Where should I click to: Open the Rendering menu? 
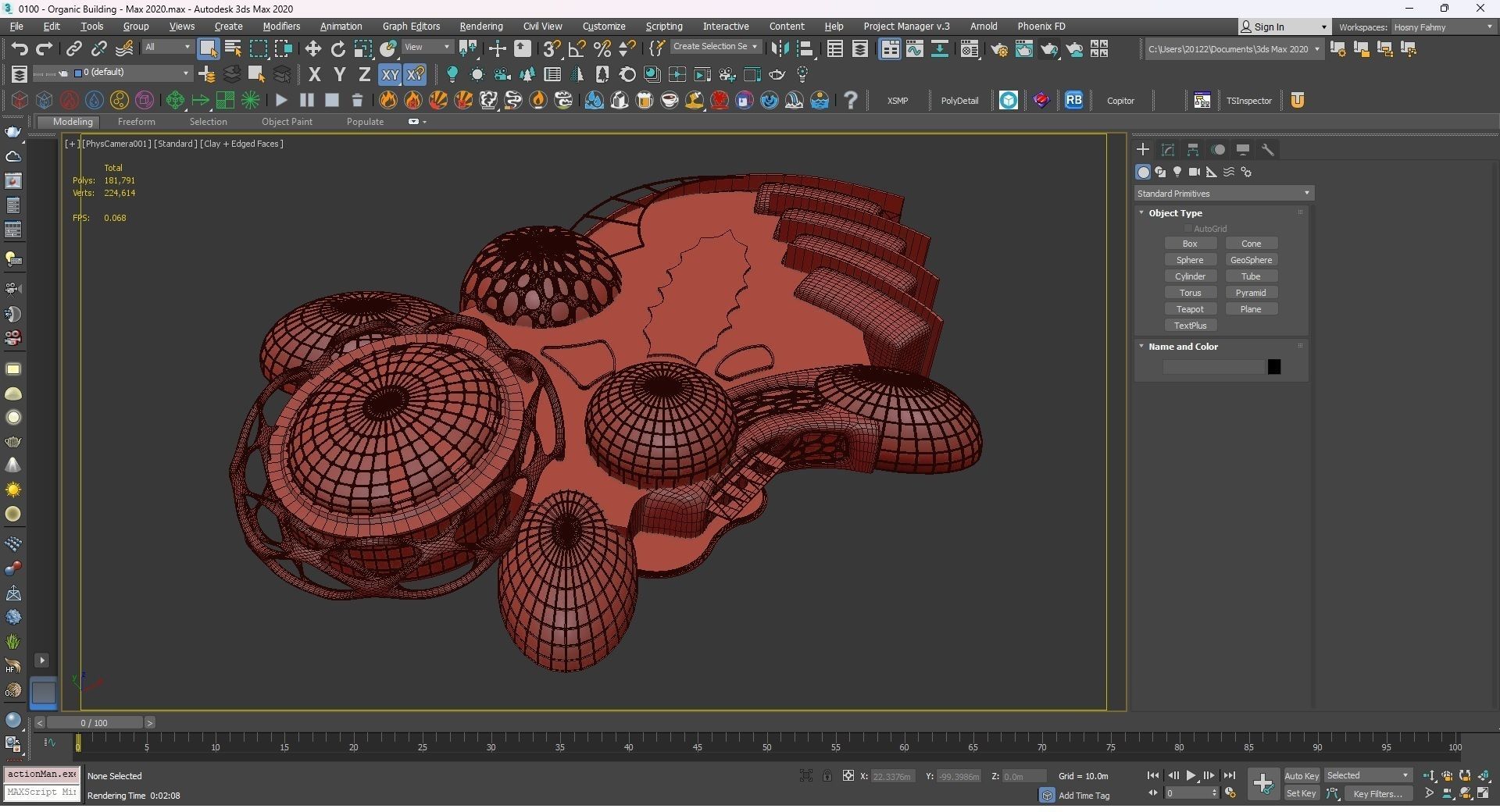click(480, 27)
